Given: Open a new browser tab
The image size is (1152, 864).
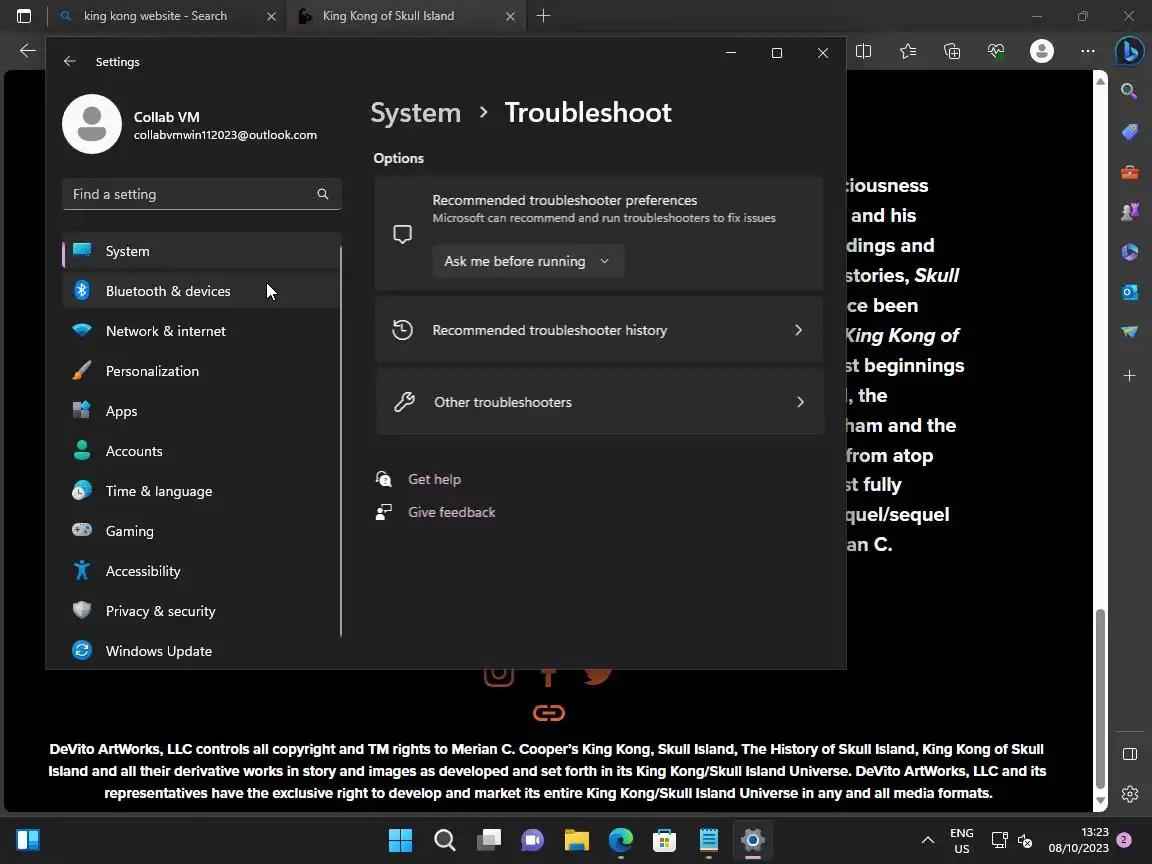Looking at the screenshot, I should pos(544,15).
